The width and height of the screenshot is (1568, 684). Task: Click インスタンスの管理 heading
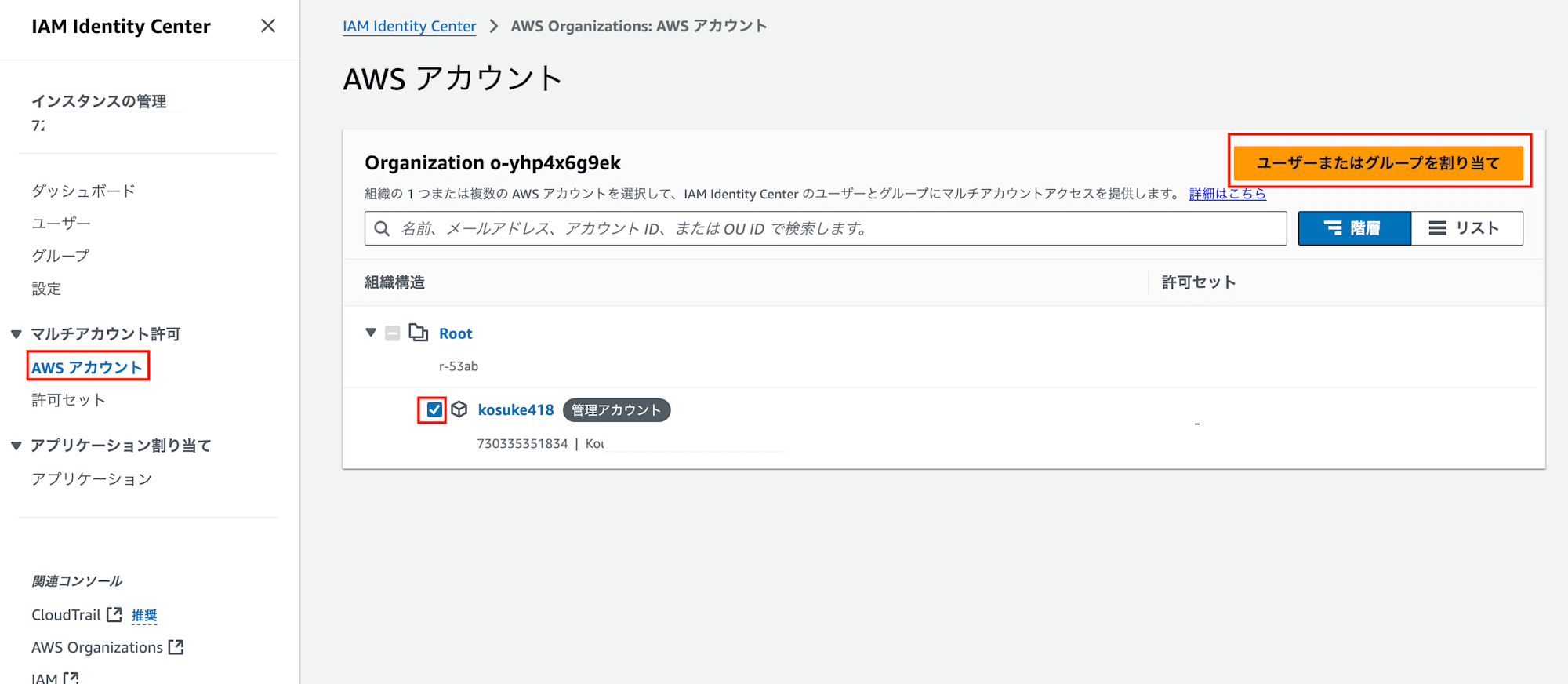pos(99,101)
